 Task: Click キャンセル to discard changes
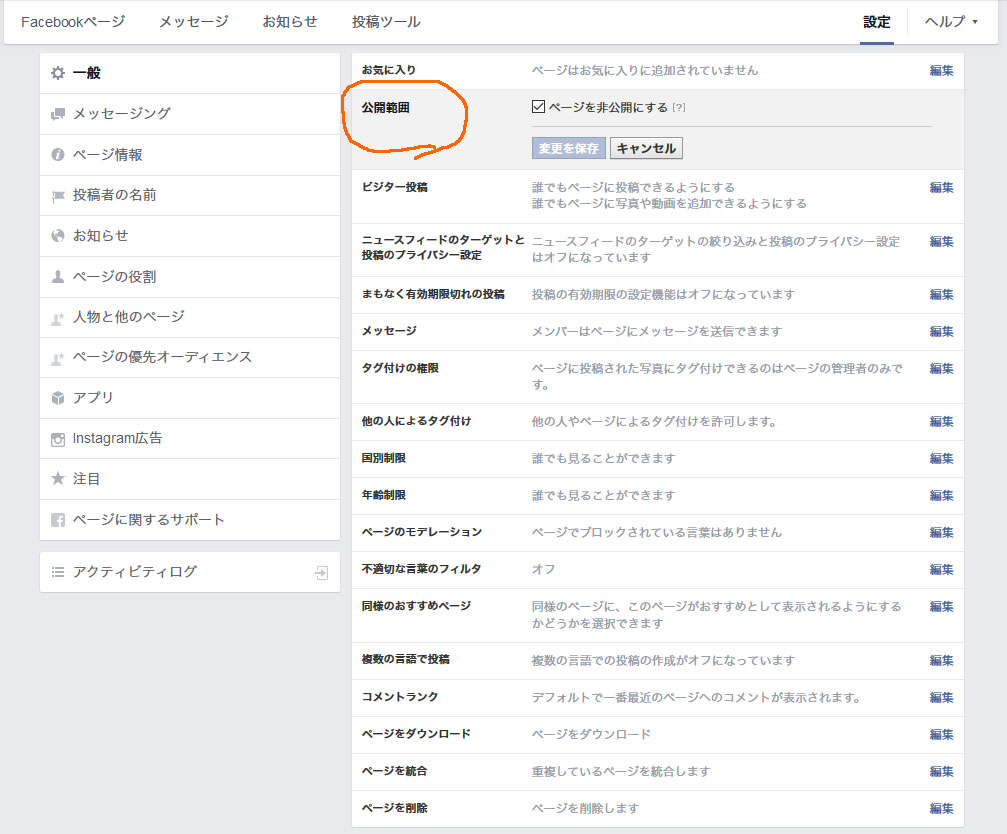[648, 147]
